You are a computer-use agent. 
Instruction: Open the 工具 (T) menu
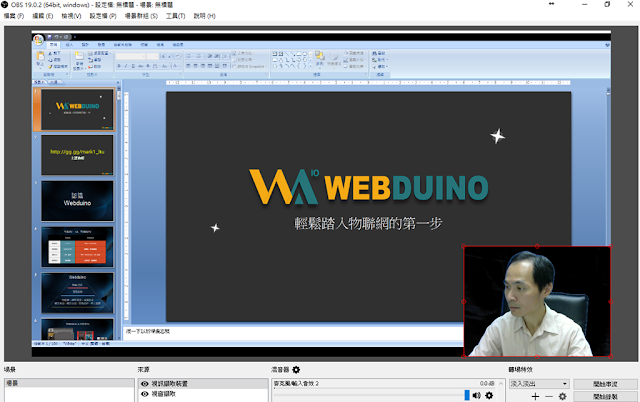176,16
